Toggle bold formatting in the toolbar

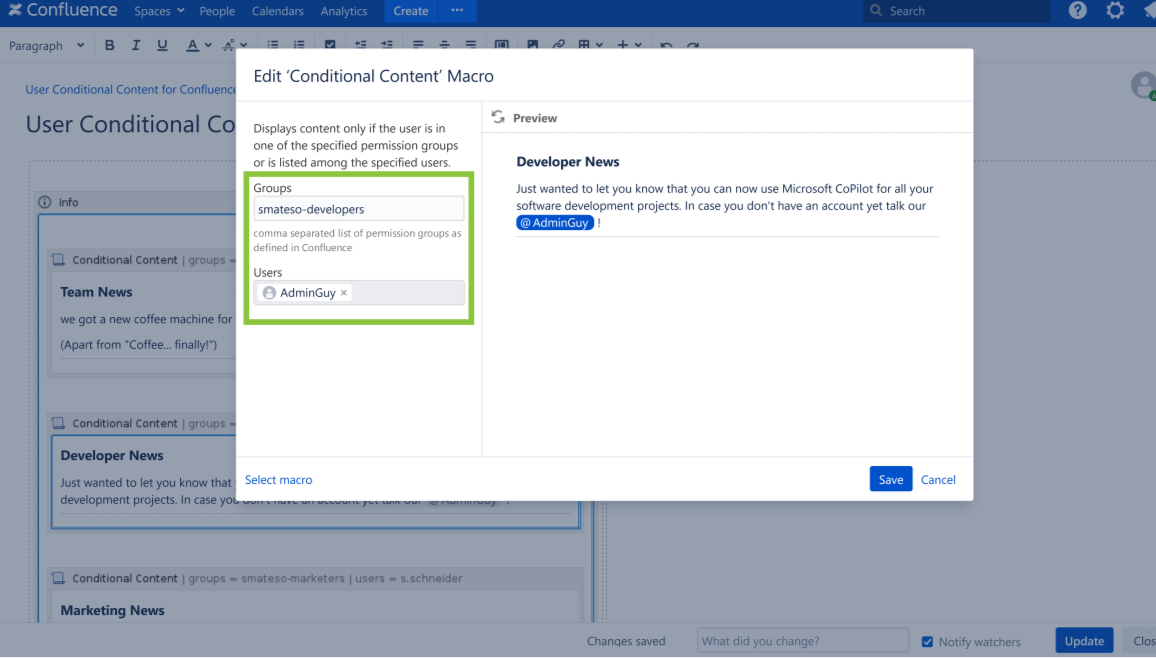click(109, 45)
